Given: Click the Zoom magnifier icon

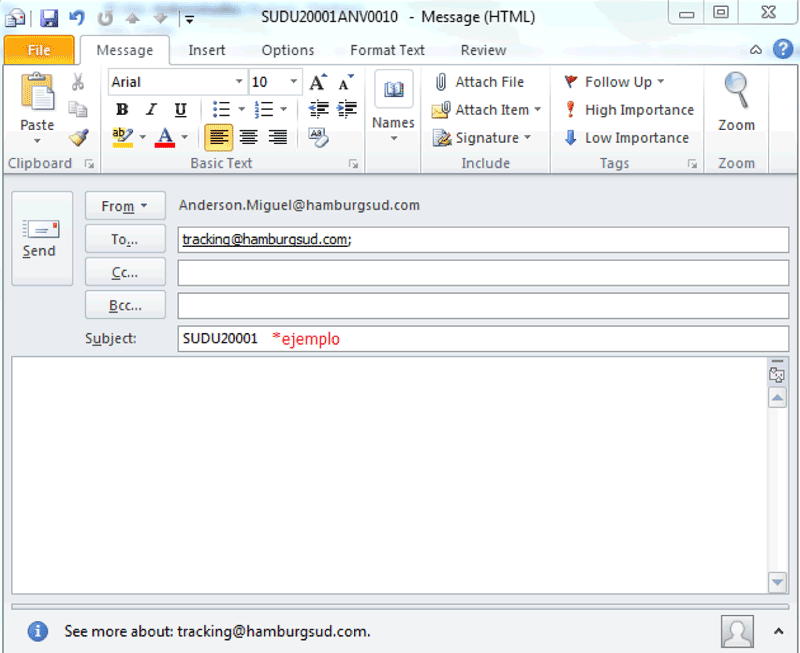Looking at the screenshot, I should coord(736,90).
